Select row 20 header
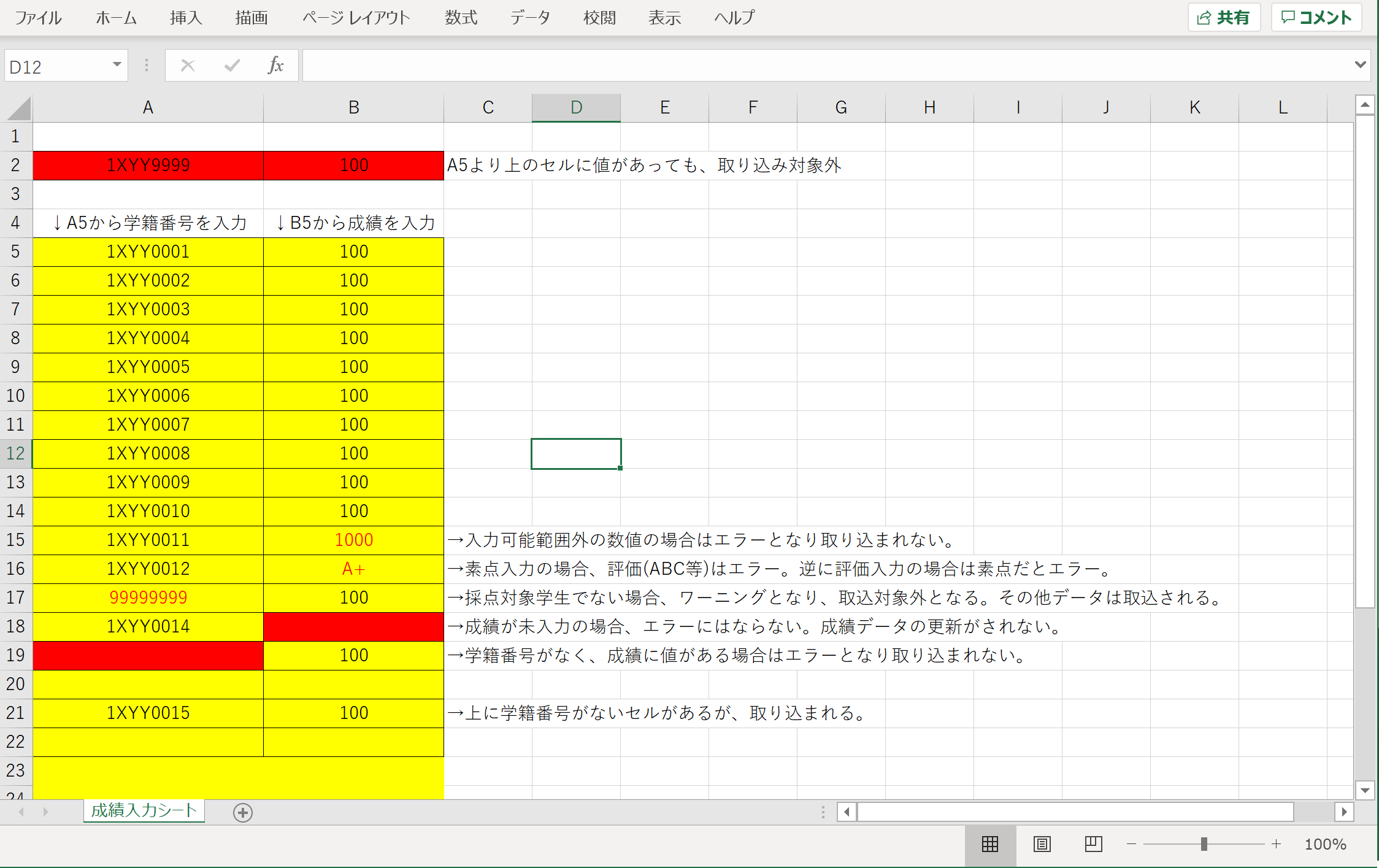This screenshot has height=868, width=1379. pyautogui.click(x=16, y=685)
